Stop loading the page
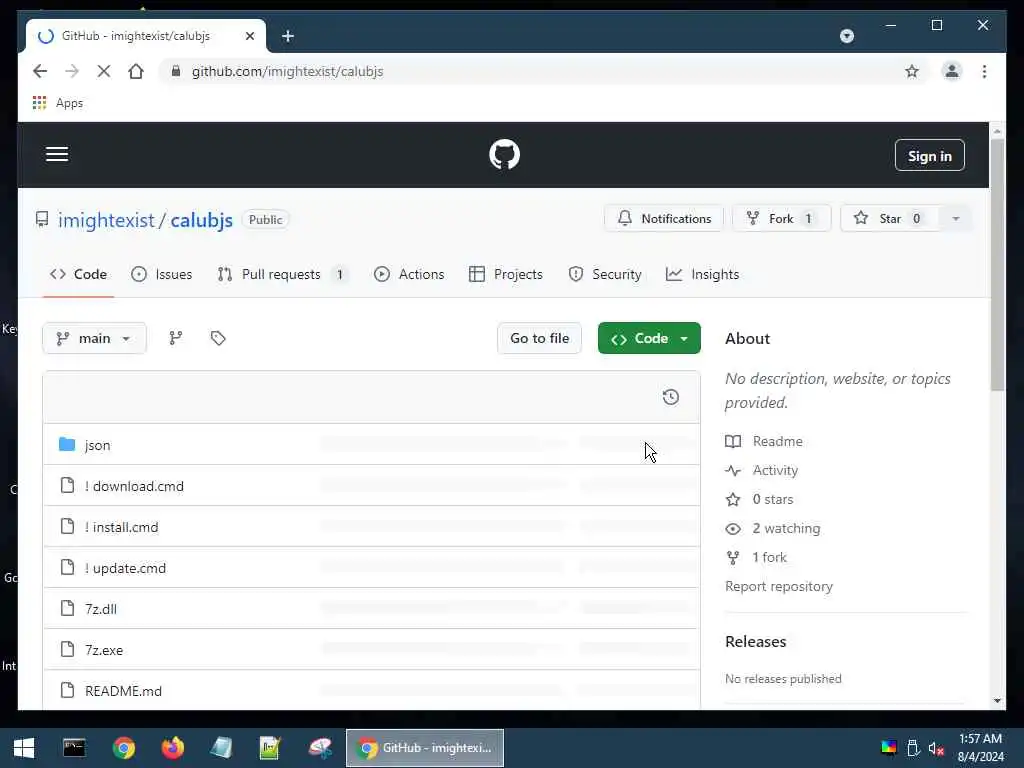The width and height of the screenshot is (1024, 768). pyautogui.click(x=104, y=71)
